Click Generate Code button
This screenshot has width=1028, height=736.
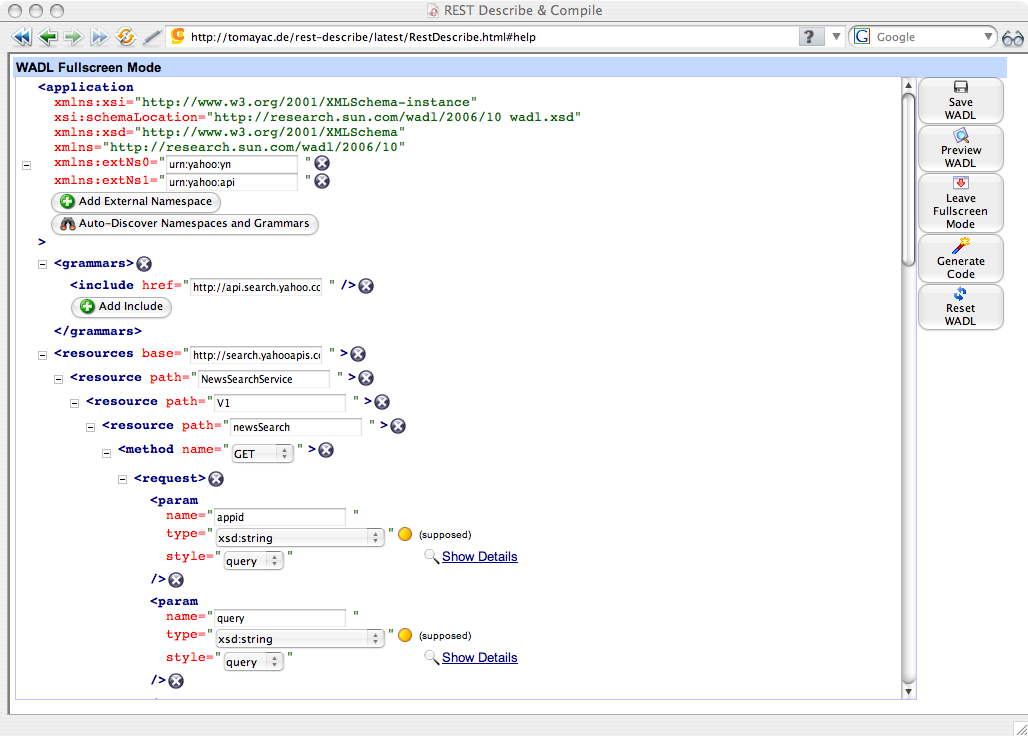click(960, 258)
